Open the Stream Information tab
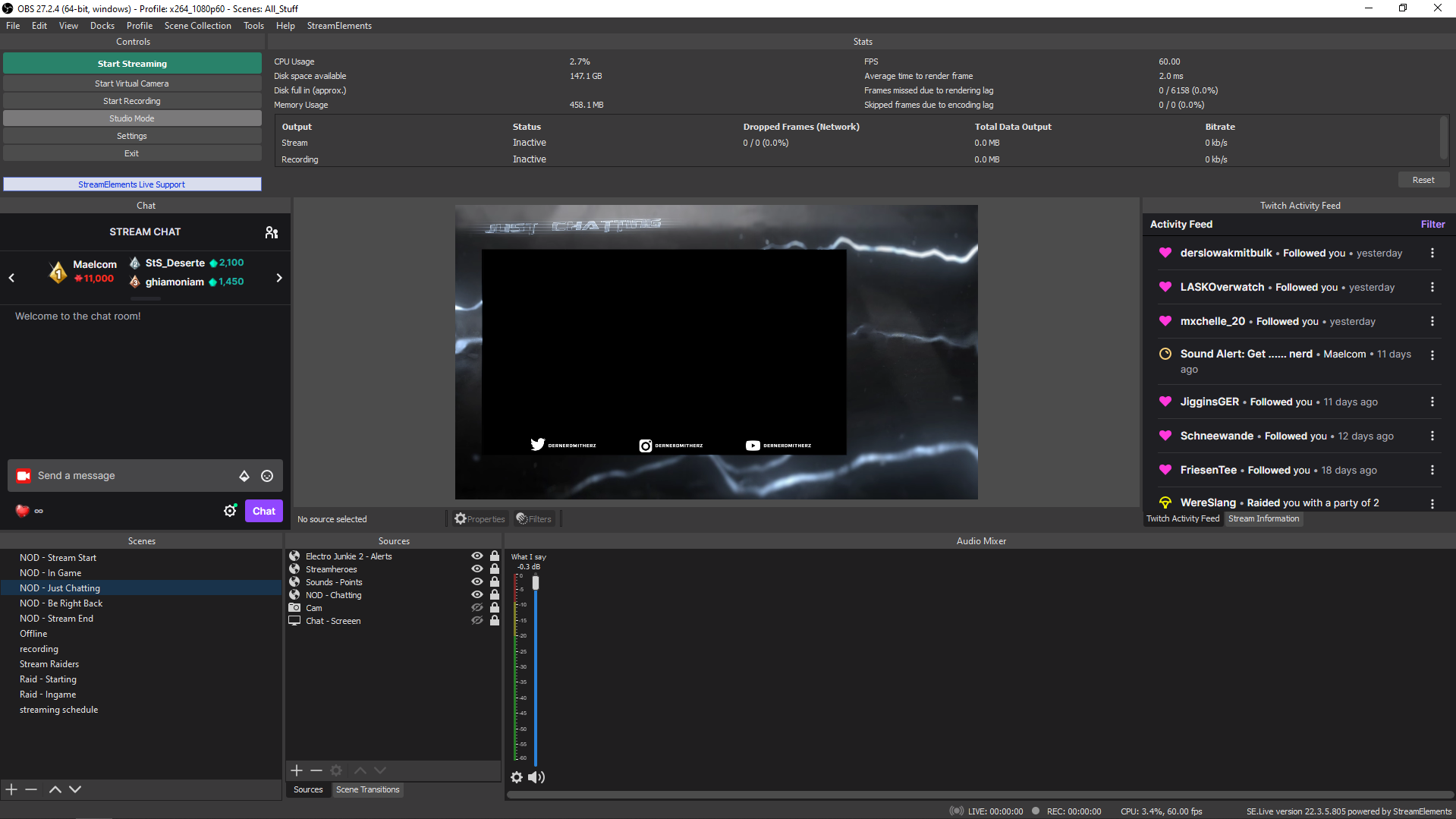Viewport: 1456px width, 819px height. [1263, 518]
